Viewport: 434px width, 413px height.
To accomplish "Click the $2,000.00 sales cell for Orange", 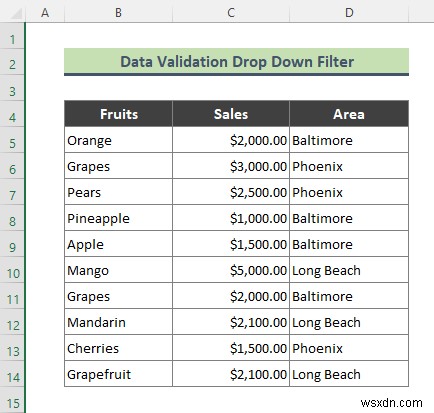I will (x=231, y=140).
